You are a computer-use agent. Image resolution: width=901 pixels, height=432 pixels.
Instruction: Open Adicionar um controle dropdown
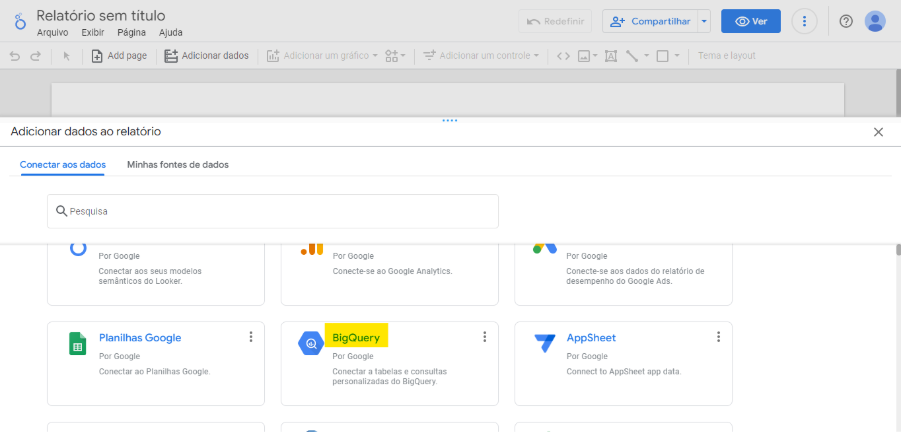coord(481,56)
